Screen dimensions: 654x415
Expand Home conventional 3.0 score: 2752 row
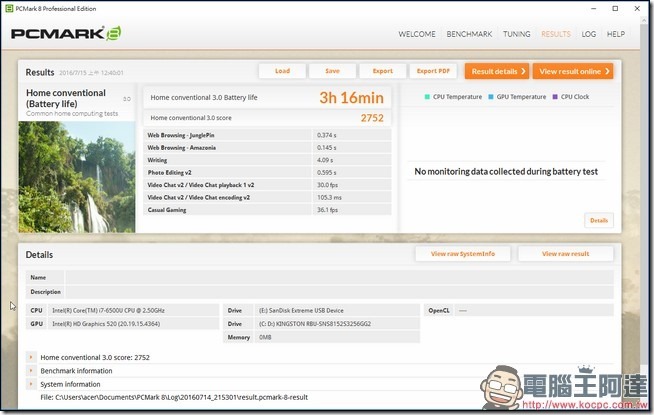(31, 357)
